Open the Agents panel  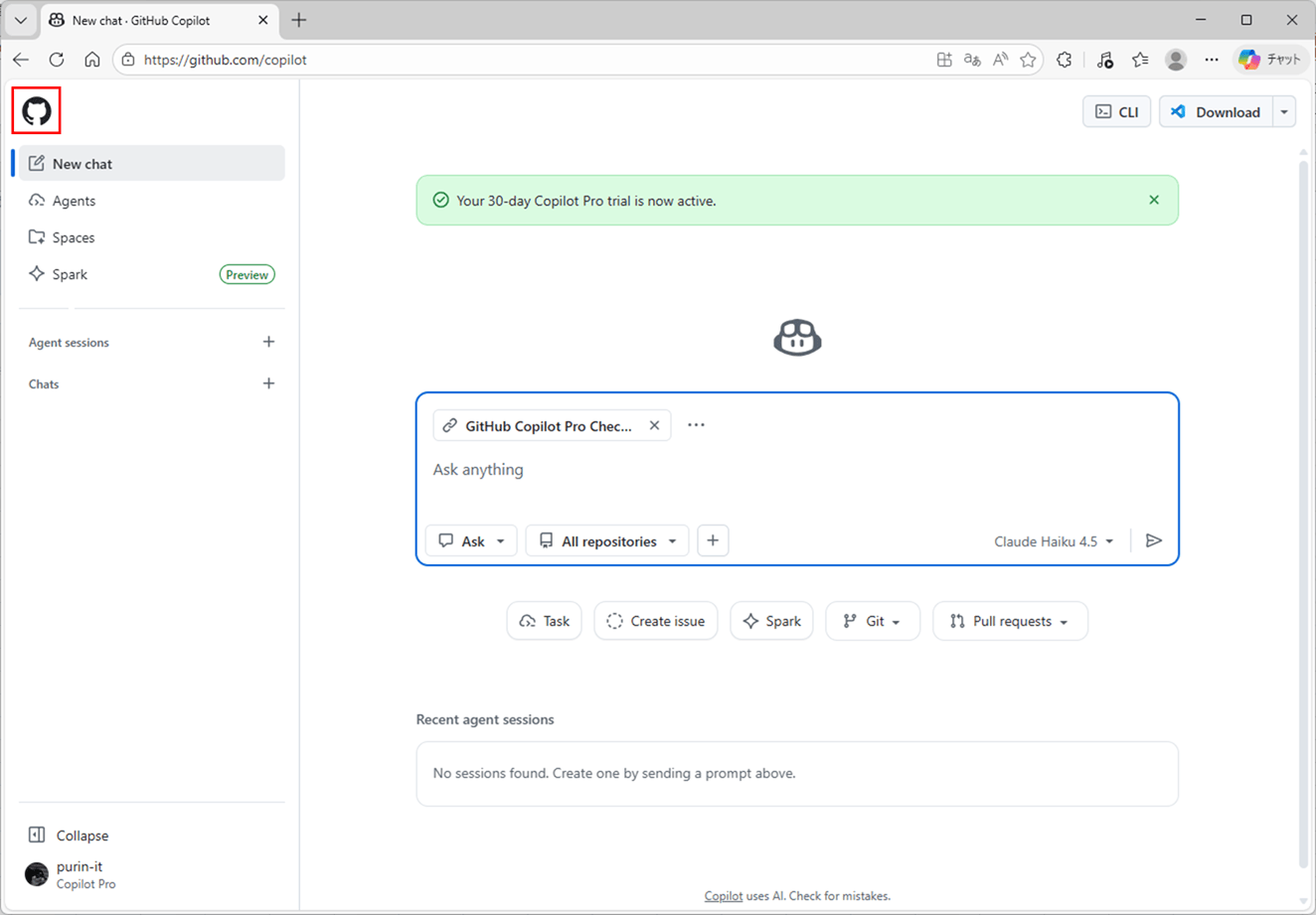73,200
